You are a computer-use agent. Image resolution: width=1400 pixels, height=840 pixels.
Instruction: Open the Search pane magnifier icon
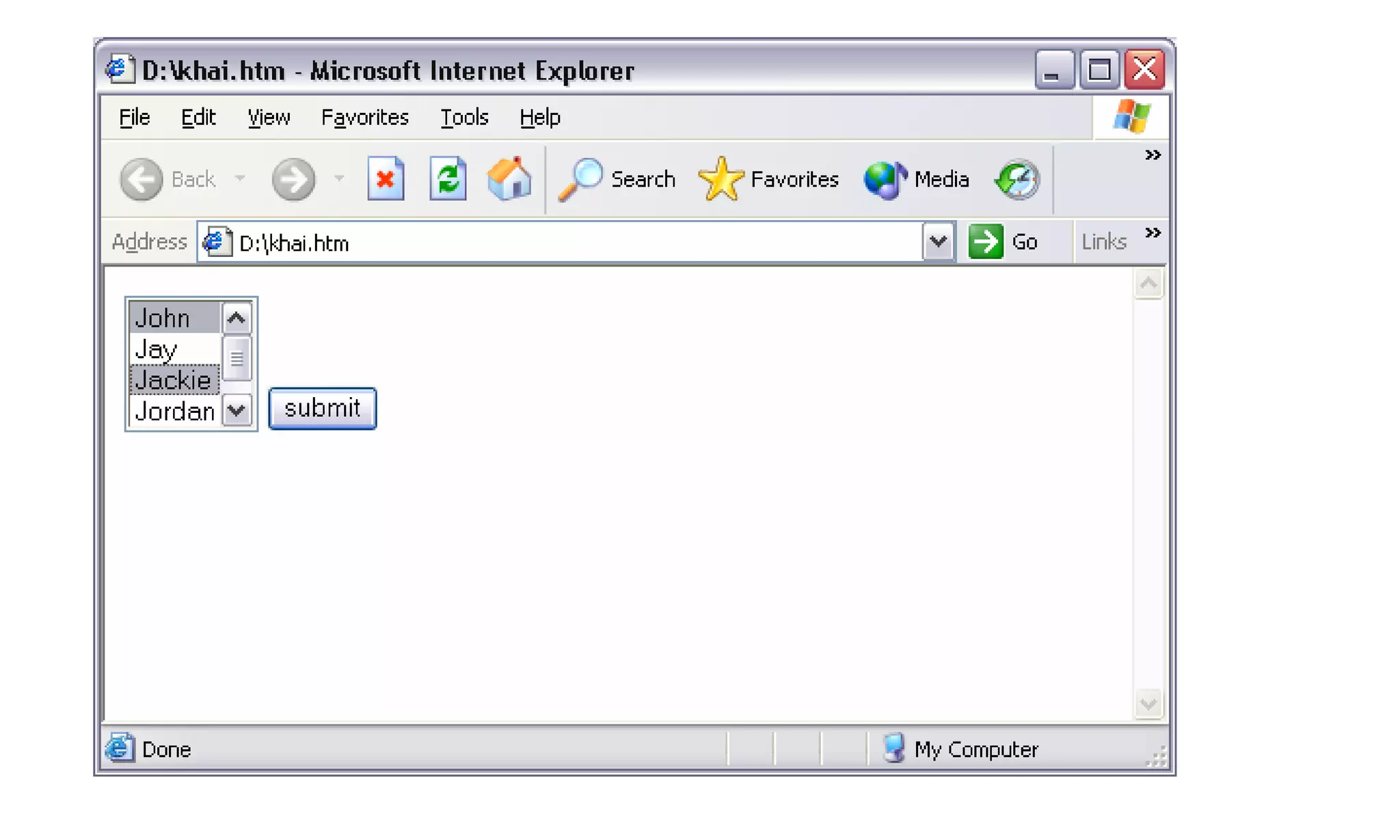click(580, 179)
